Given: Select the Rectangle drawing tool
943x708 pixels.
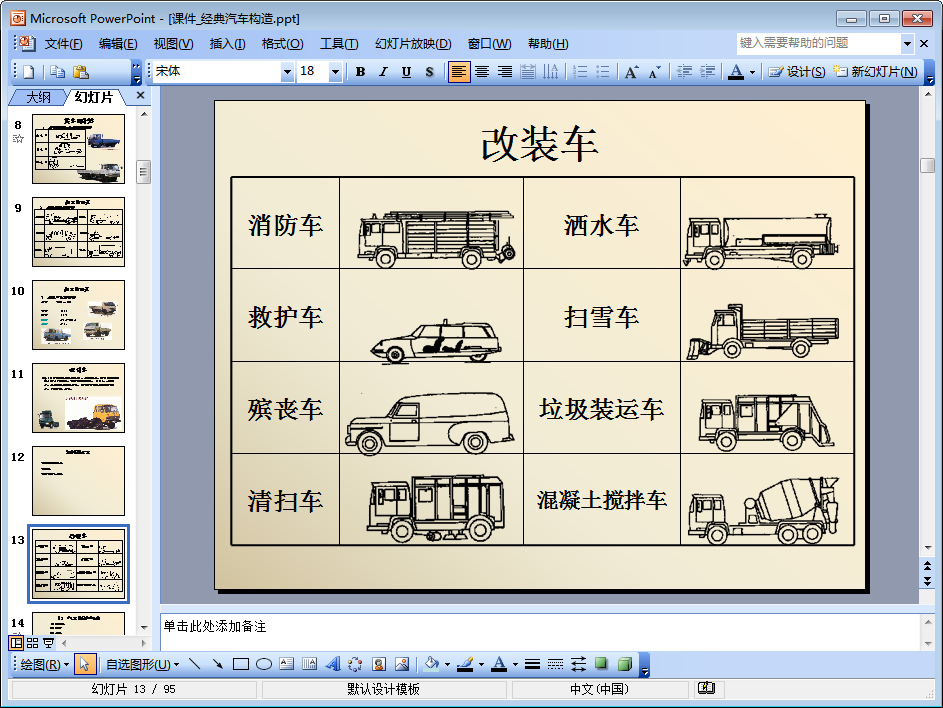Looking at the screenshot, I should pyautogui.click(x=241, y=664).
